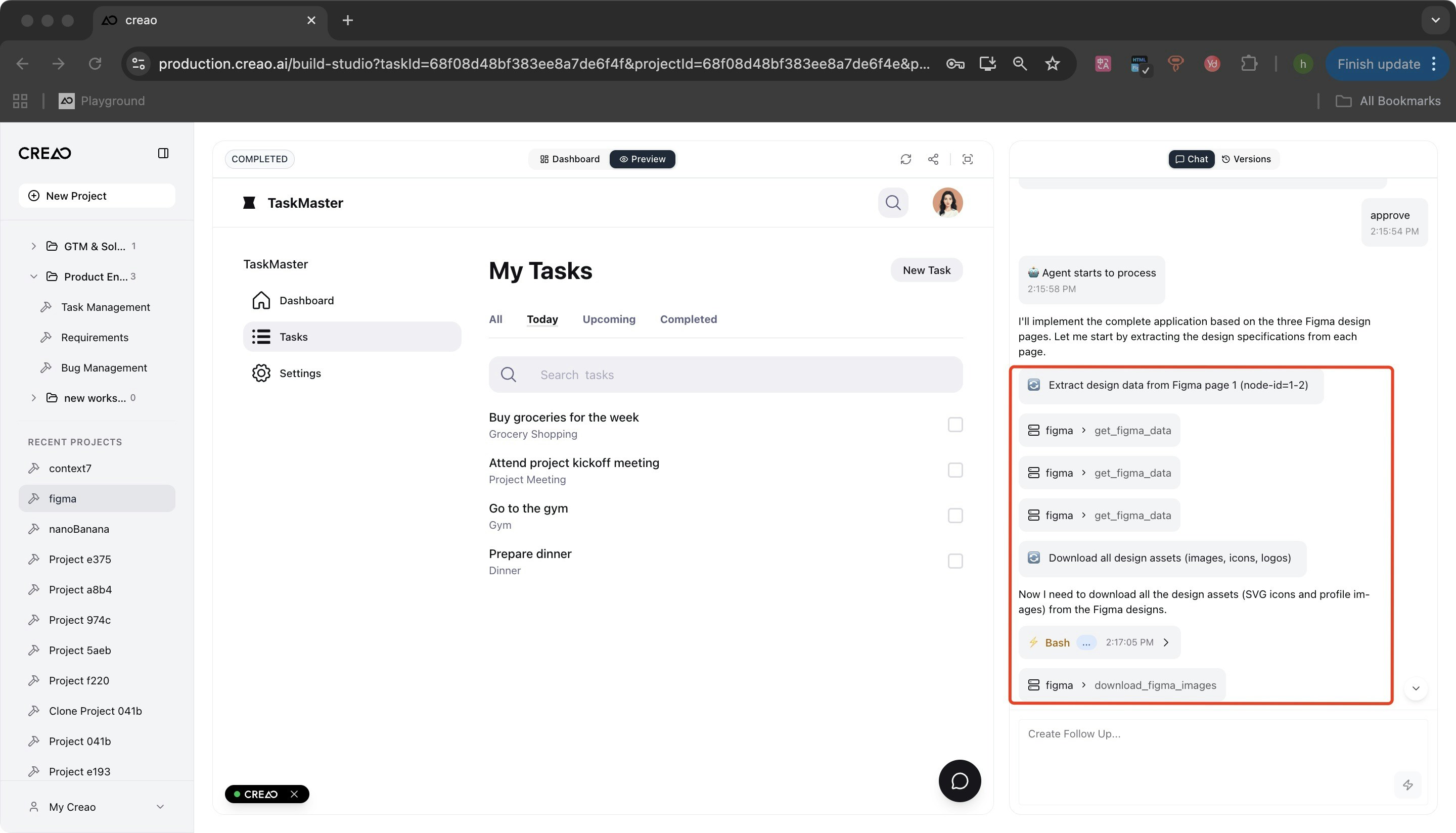This screenshot has width=1456, height=833.
Task: Check off Buy groceries for the week
Action: (x=955, y=425)
